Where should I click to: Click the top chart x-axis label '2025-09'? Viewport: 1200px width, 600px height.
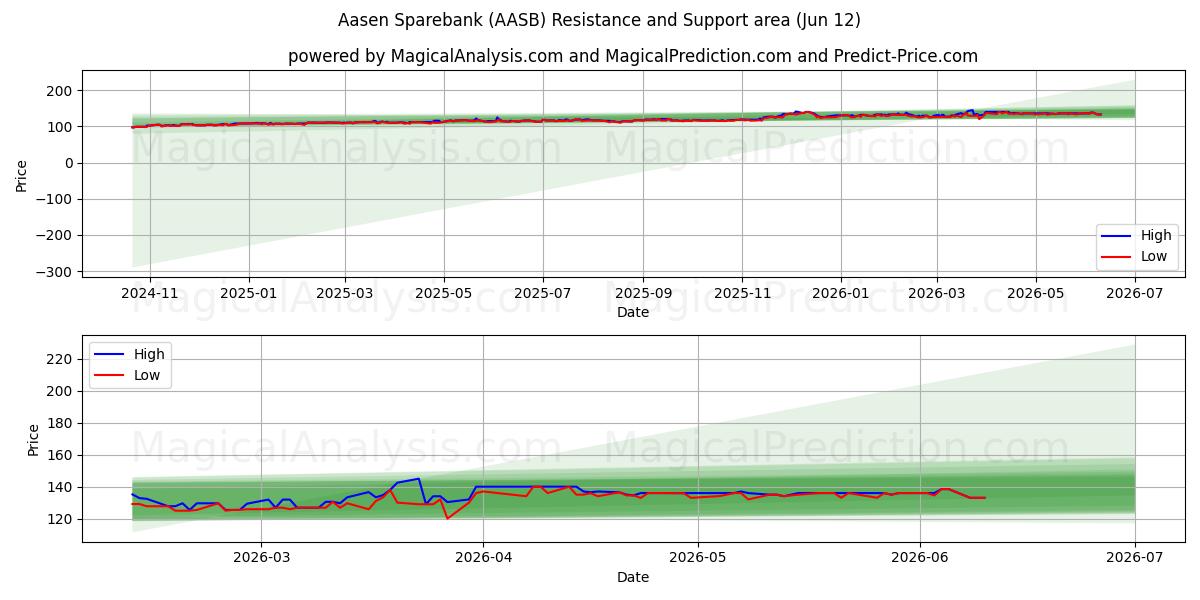pos(642,294)
